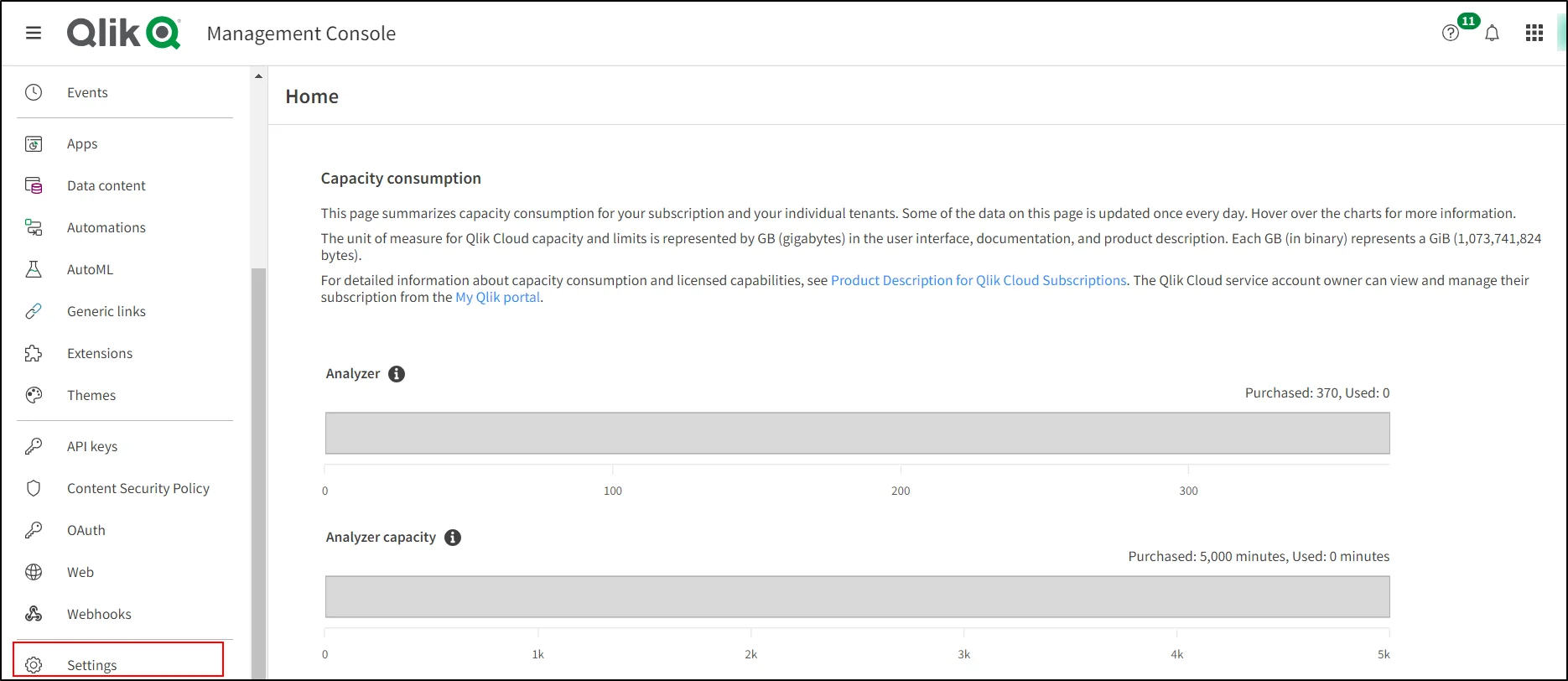Click 'Purchased: 370, Used: 0' text

1317,392
